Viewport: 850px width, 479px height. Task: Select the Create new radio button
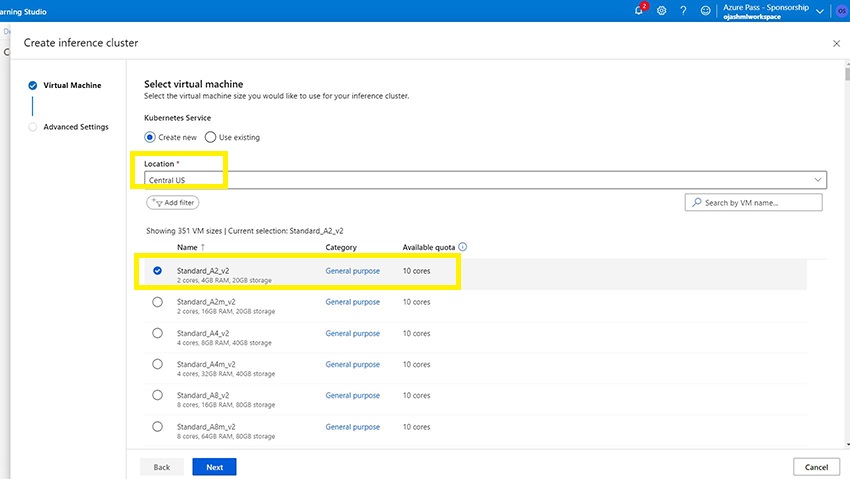(150, 137)
